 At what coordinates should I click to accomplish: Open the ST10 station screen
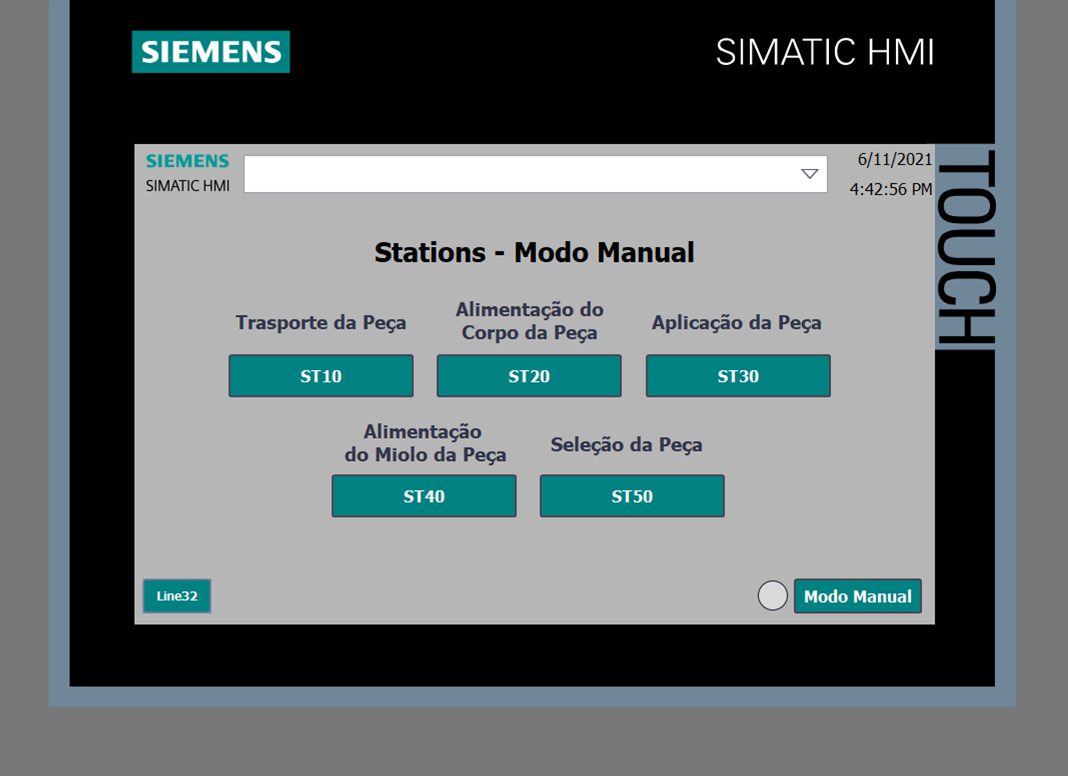pos(321,375)
